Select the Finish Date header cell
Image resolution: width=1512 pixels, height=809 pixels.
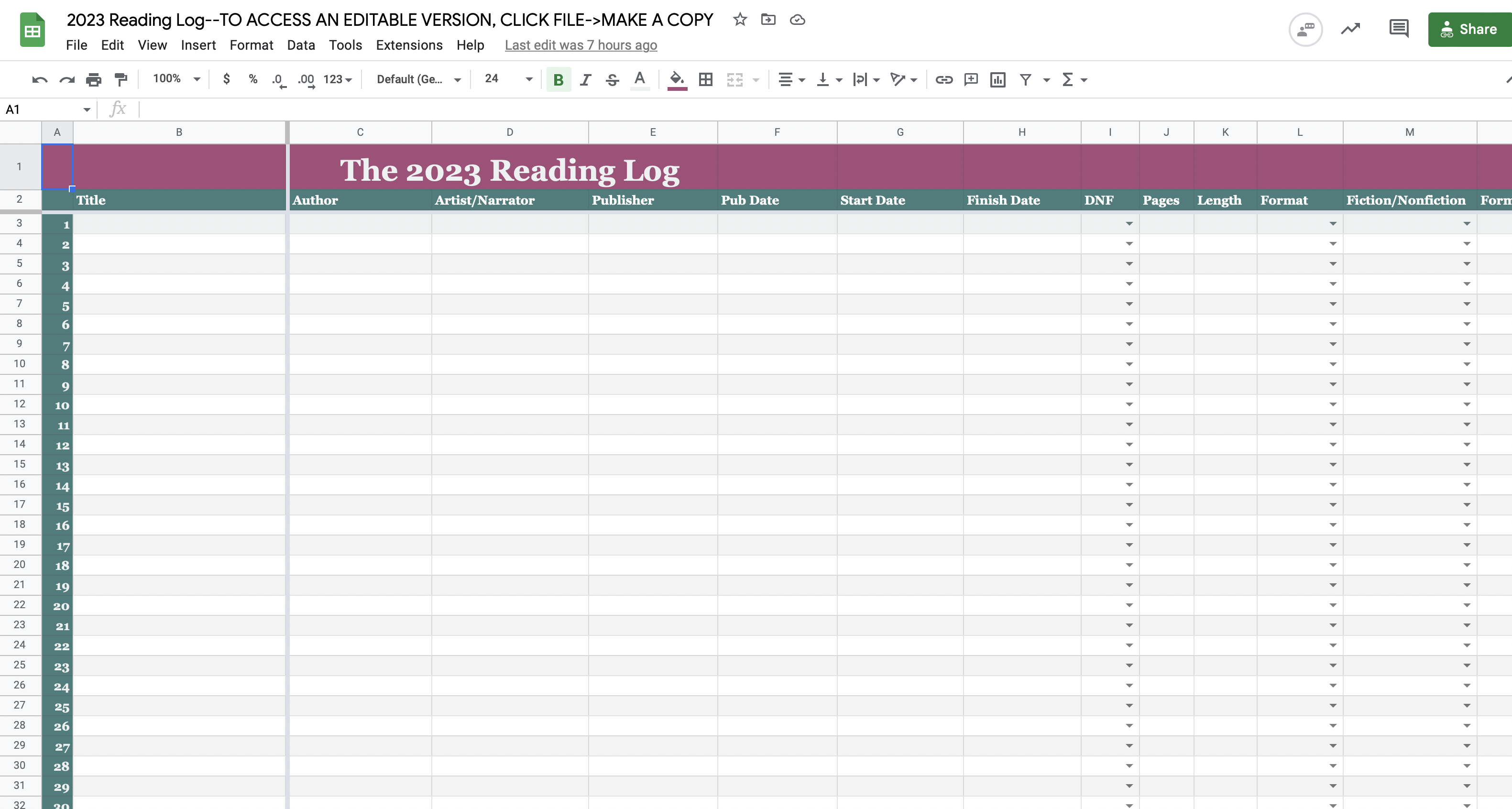click(1022, 200)
